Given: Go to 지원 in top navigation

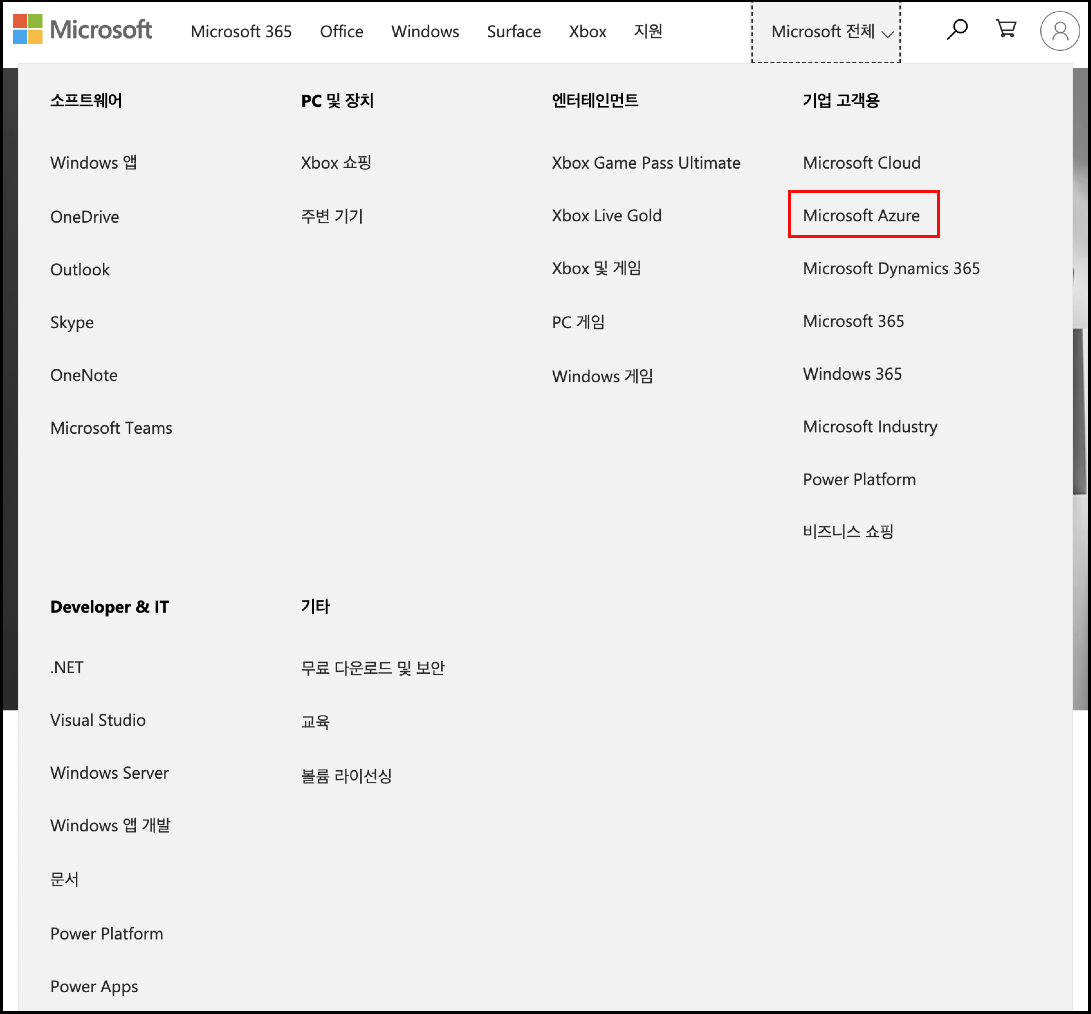Looking at the screenshot, I should click(x=648, y=31).
